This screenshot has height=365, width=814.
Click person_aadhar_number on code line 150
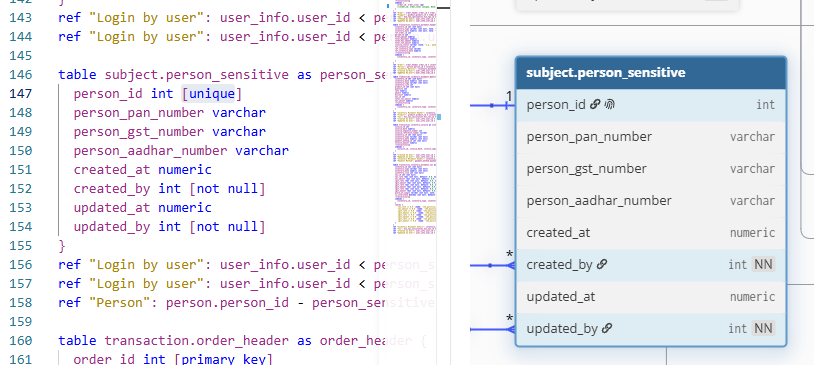click(150, 151)
